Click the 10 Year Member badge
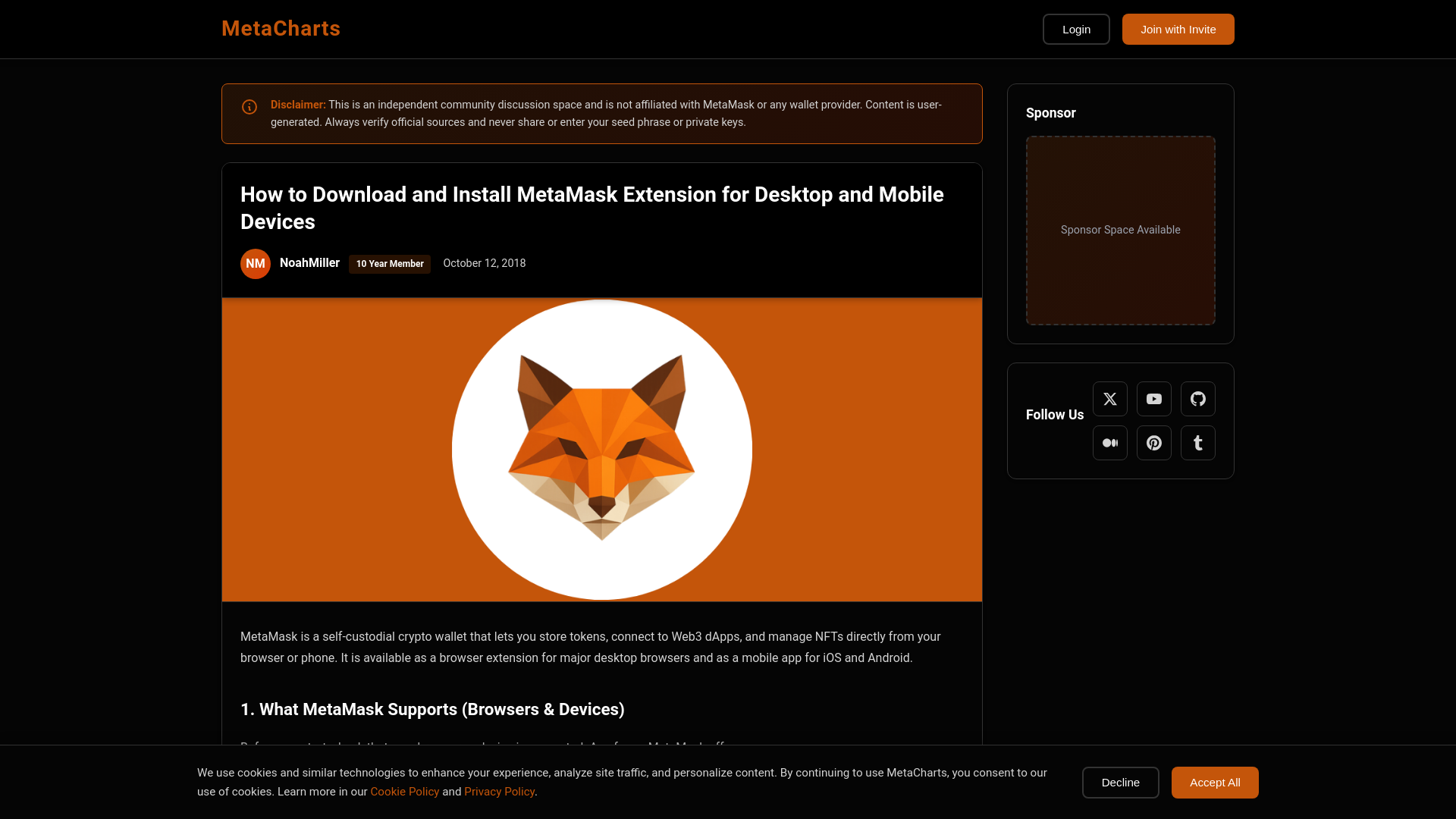The height and width of the screenshot is (819, 1456). tap(390, 264)
